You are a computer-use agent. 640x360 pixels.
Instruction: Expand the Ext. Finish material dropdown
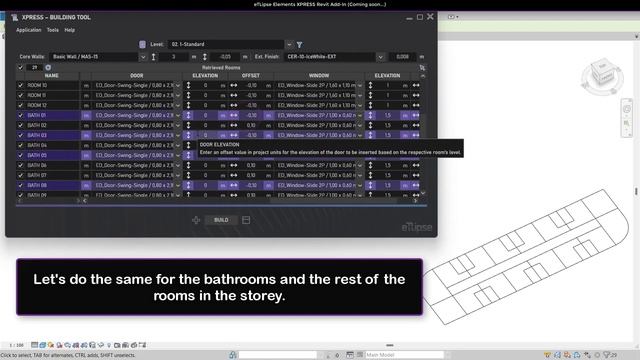pyautogui.click(x=380, y=57)
